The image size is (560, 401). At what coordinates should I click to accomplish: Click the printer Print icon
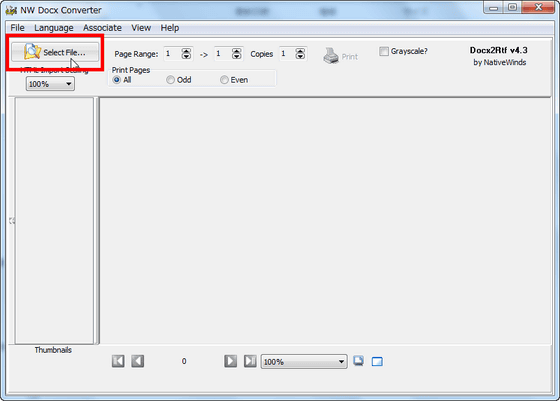(331, 56)
